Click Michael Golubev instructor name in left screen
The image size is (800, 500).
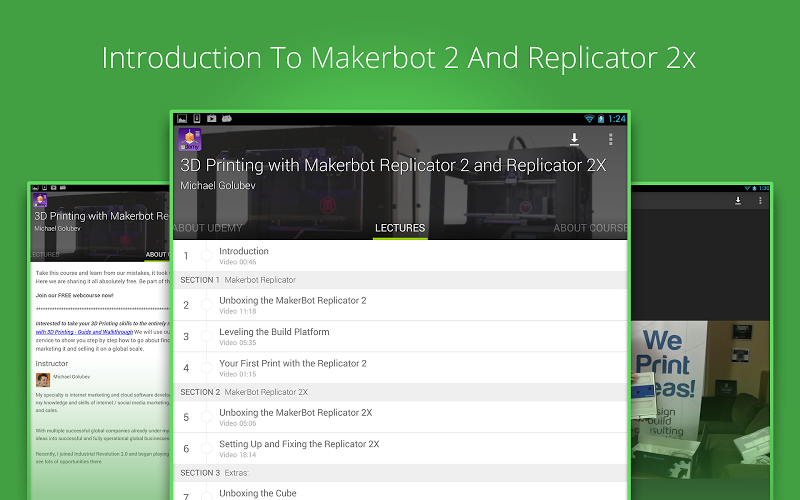pyautogui.click(x=71, y=377)
